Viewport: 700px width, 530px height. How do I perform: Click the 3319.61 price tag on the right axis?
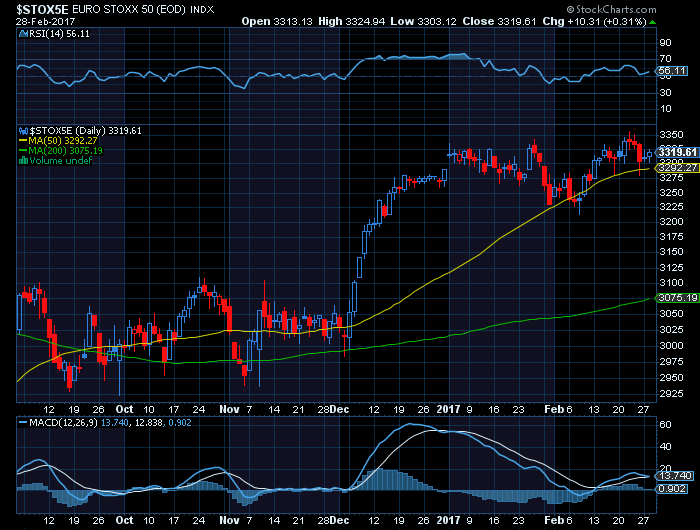click(x=677, y=153)
